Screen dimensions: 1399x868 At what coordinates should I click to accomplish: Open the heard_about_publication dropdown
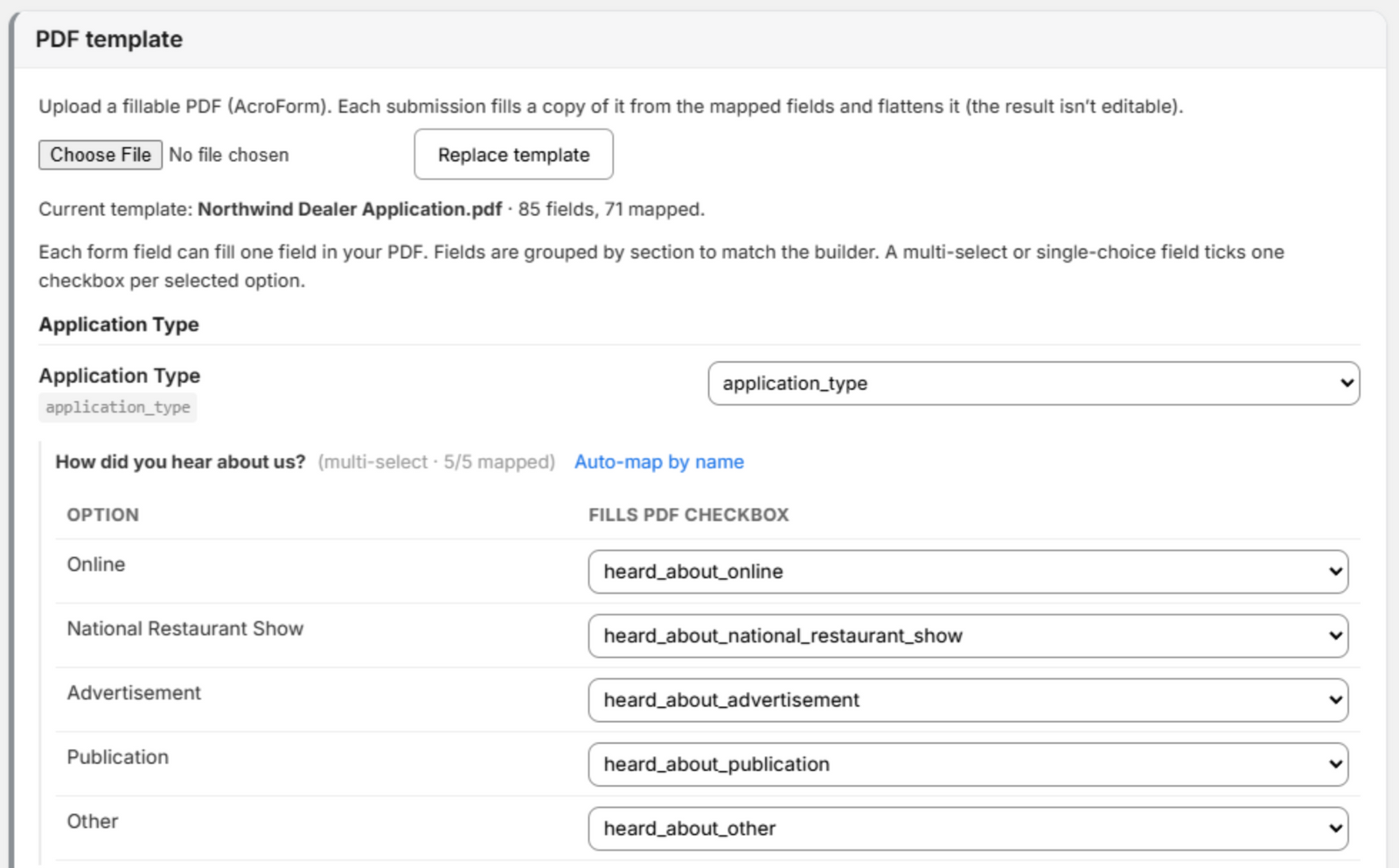(x=968, y=764)
